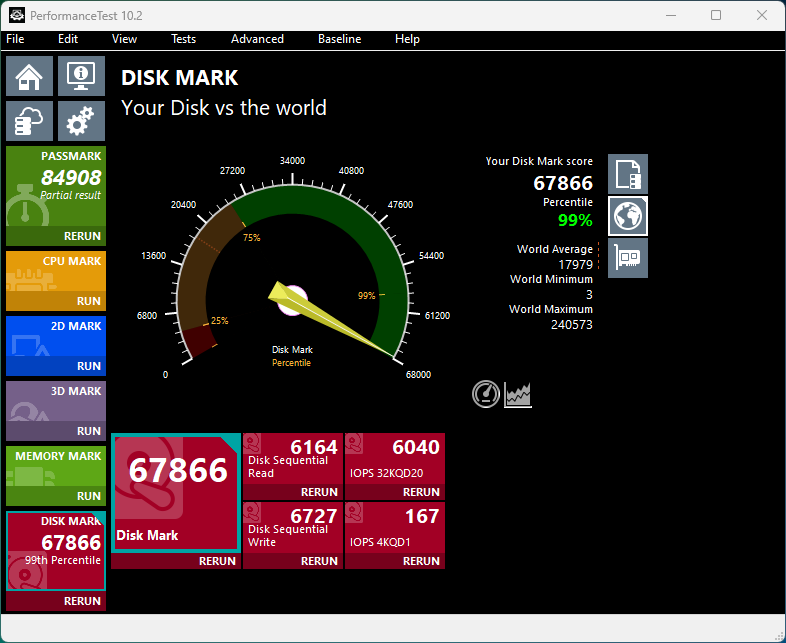Rerun the Disk Sequential Read test
Viewport: 786px width, 643px height.
click(x=319, y=492)
